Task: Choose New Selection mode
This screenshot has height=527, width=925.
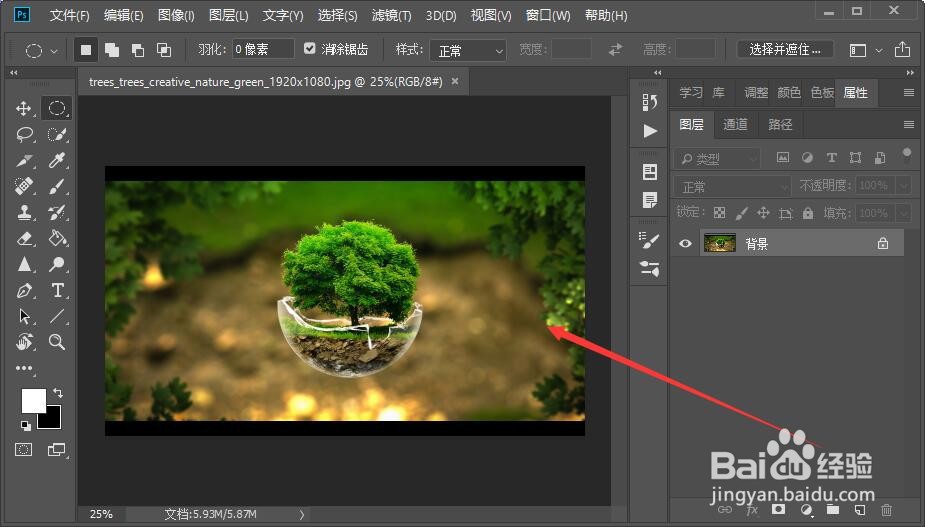Action: (86, 50)
